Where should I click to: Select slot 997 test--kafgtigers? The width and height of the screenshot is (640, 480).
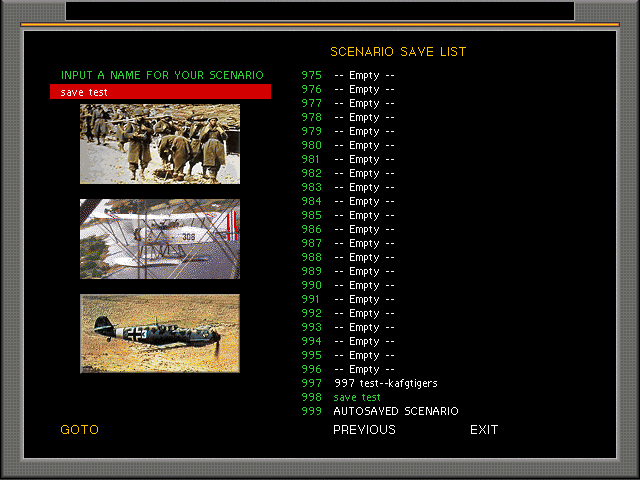(x=385, y=383)
